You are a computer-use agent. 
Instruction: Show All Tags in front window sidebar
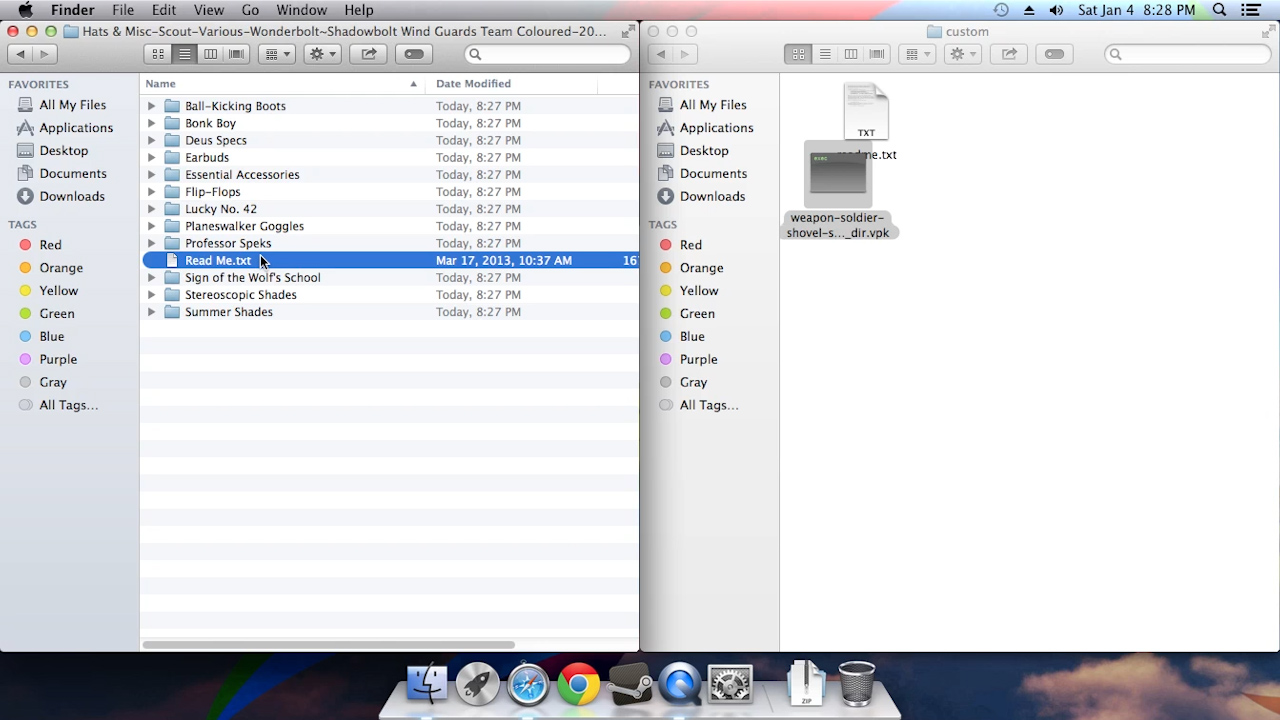68,405
